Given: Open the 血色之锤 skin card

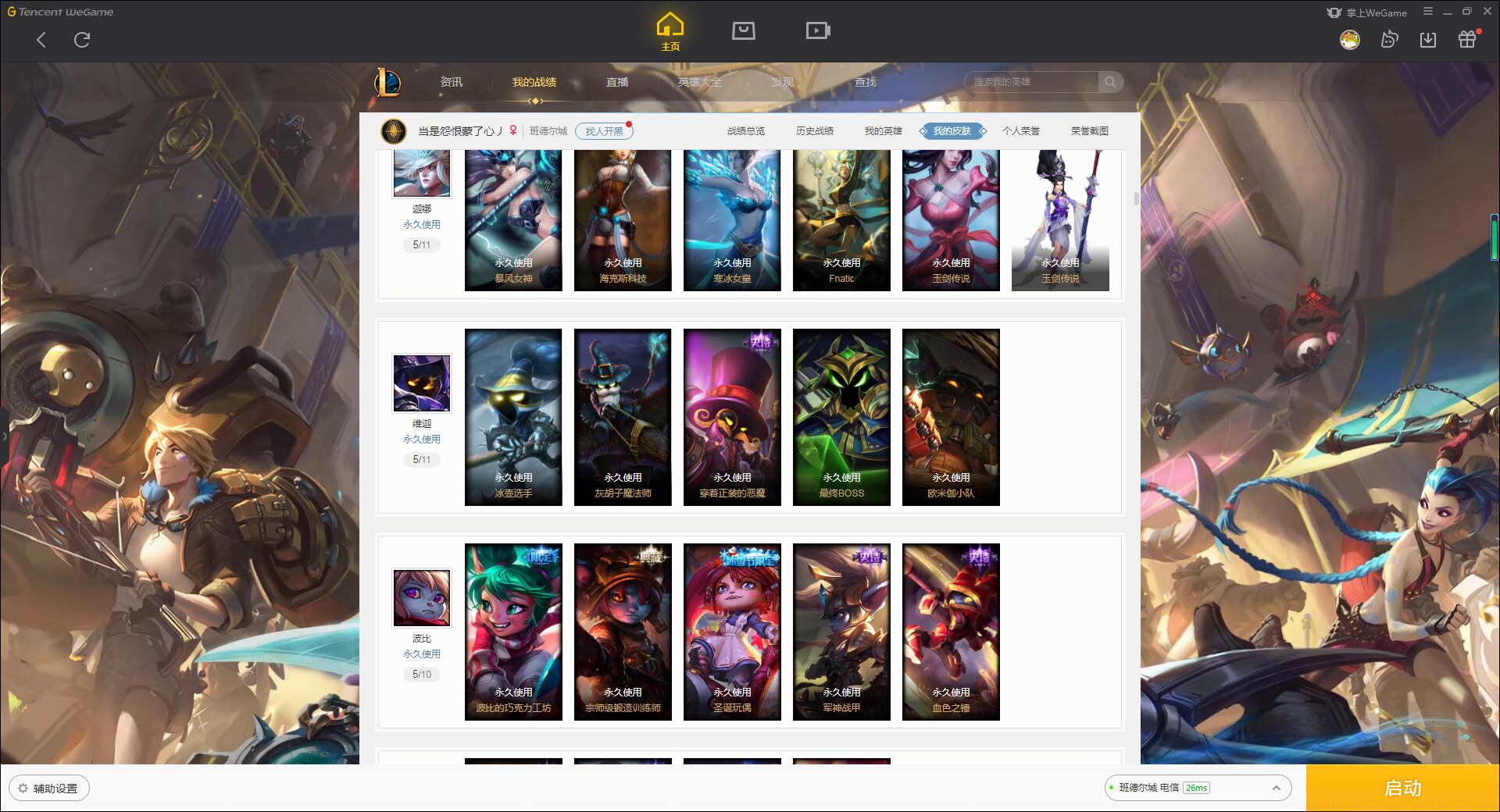Looking at the screenshot, I should point(951,632).
